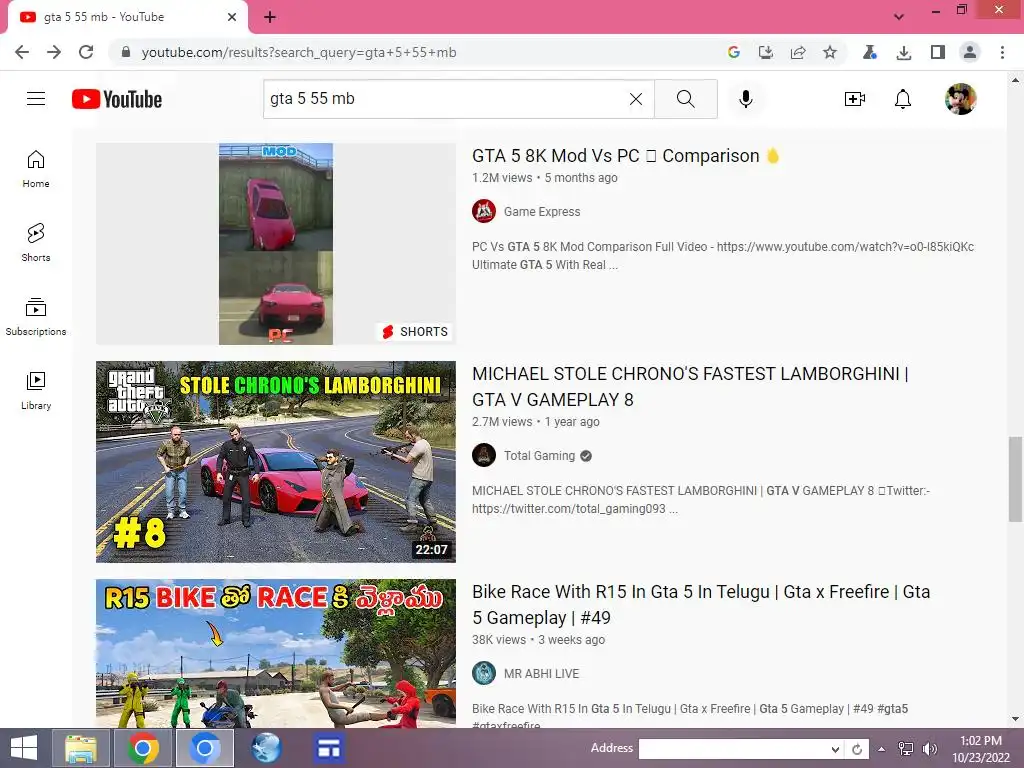
Task: Click the Google icon in address bar
Action: (x=733, y=52)
